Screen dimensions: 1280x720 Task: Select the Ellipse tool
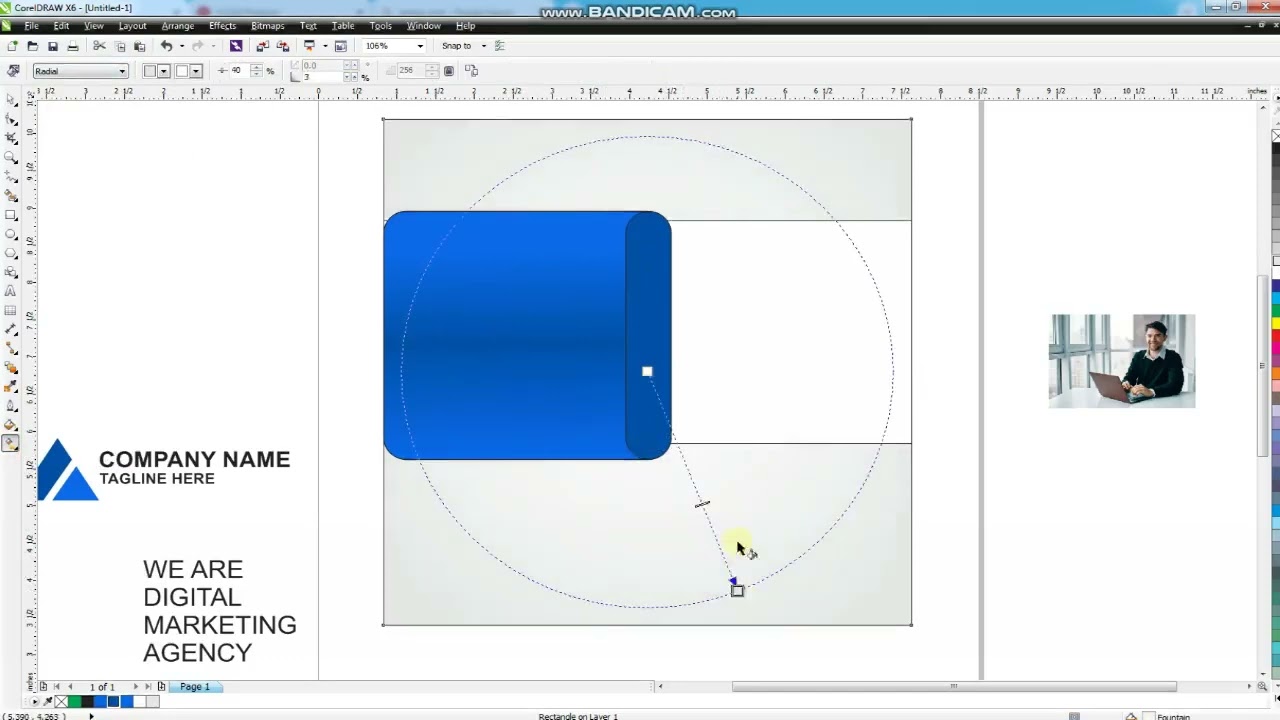(11, 233)
